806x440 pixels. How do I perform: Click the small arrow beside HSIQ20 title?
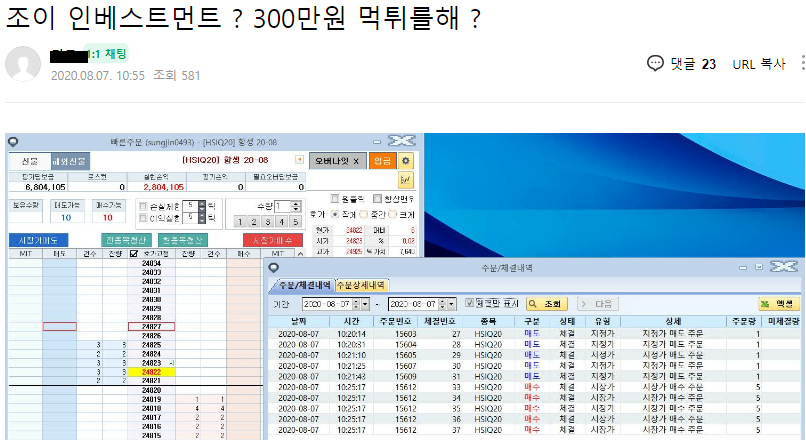[299, 160]
